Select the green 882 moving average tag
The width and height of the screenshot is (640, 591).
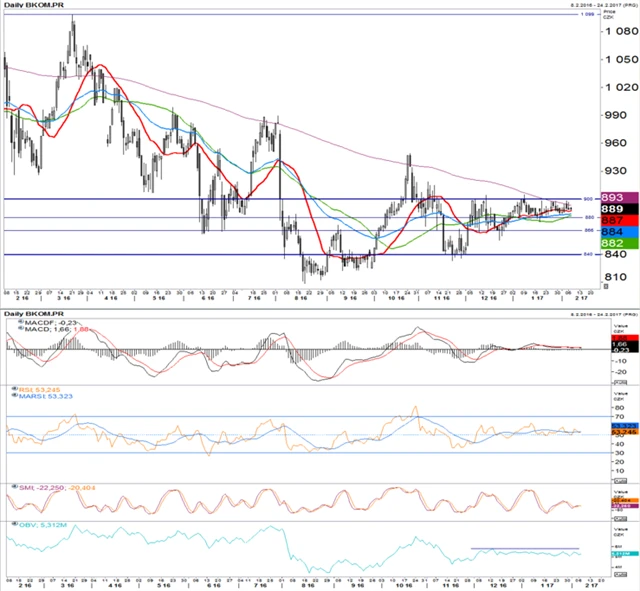tap(613, 244)
